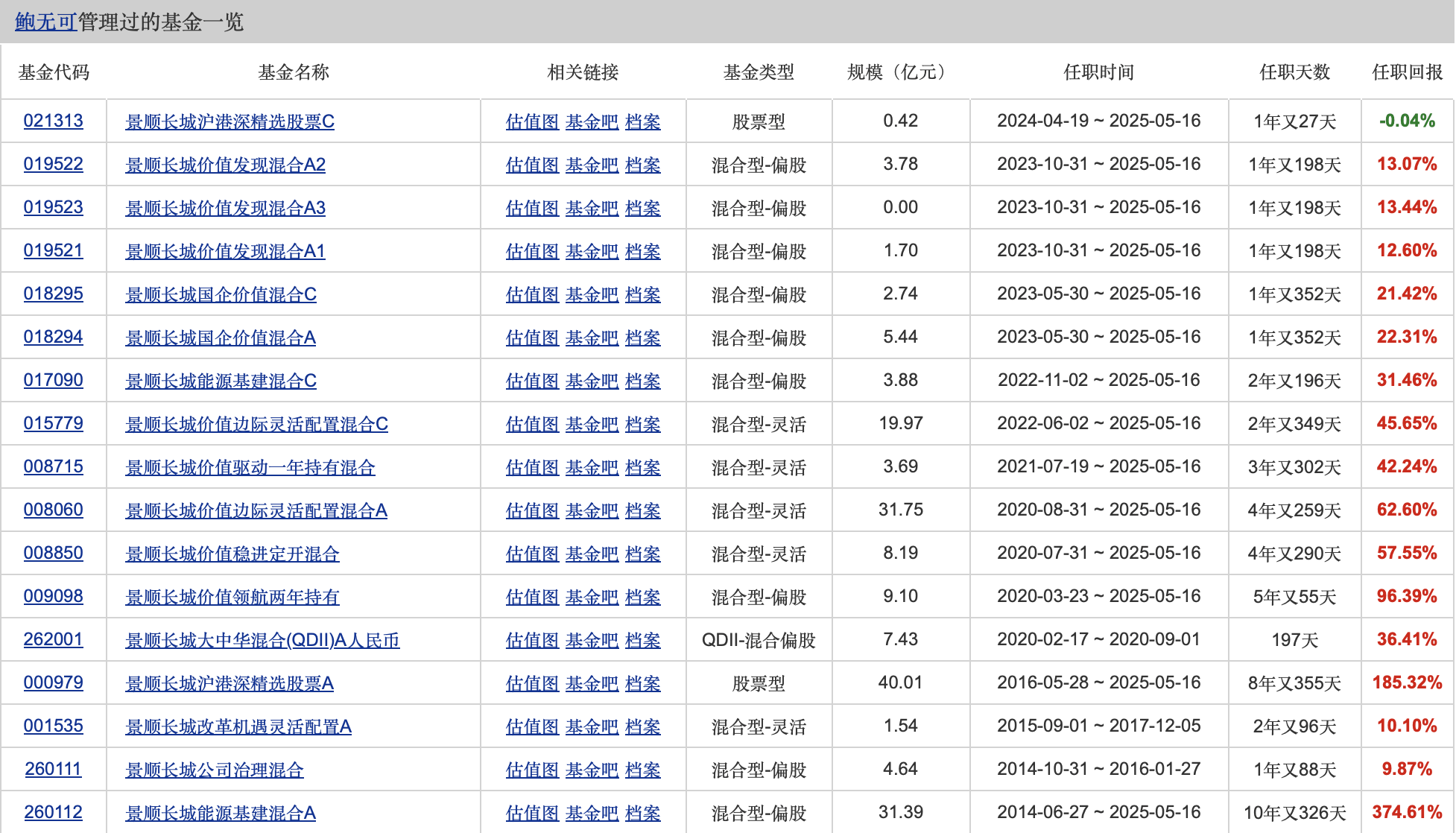Viewport: 1456px width, 833px height.
Task: Click the 任职天数 column header
Action: [1295, 72]
